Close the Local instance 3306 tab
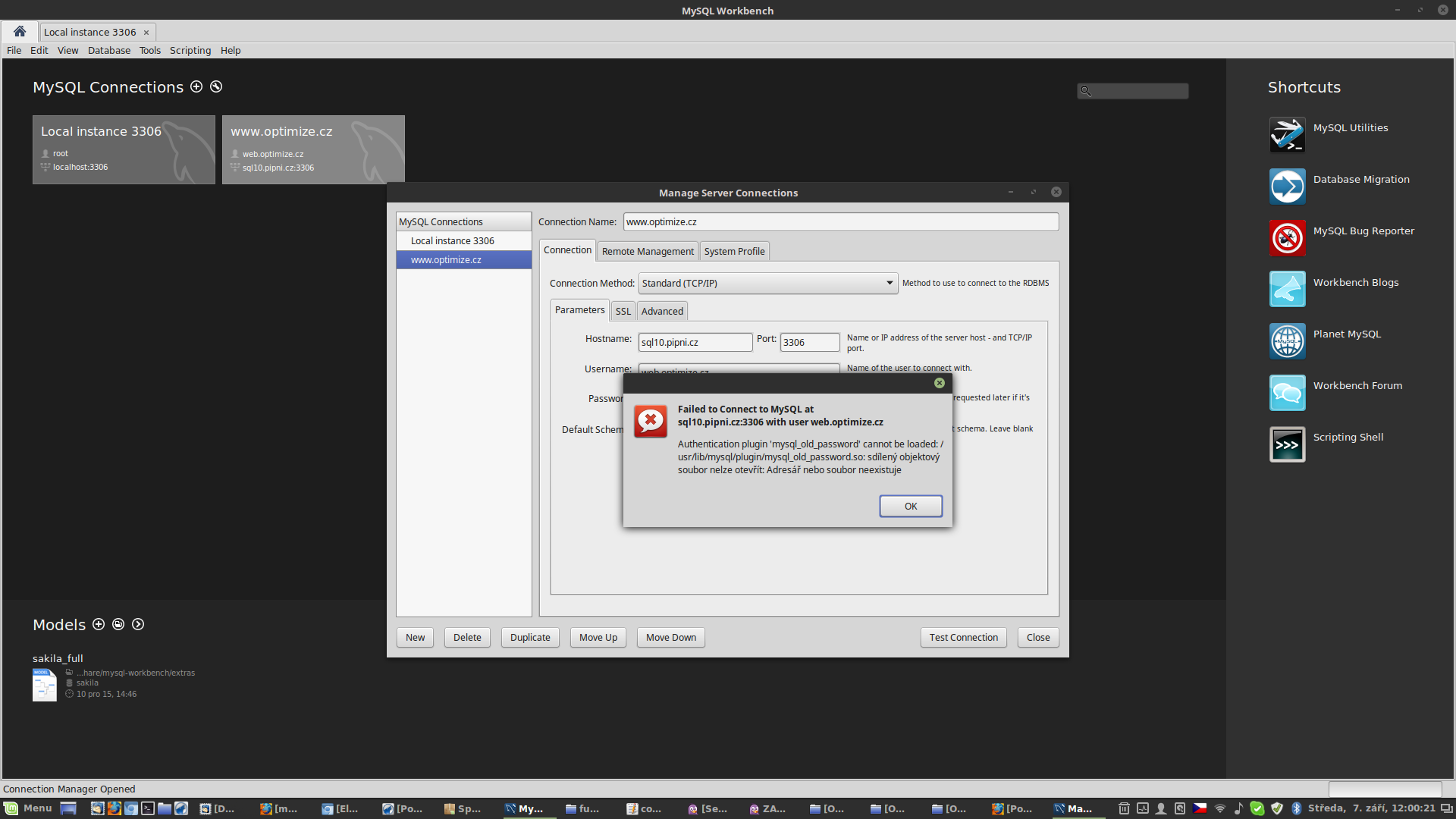The height and width of the screenshot is (819, 1456). click(146, 32)
